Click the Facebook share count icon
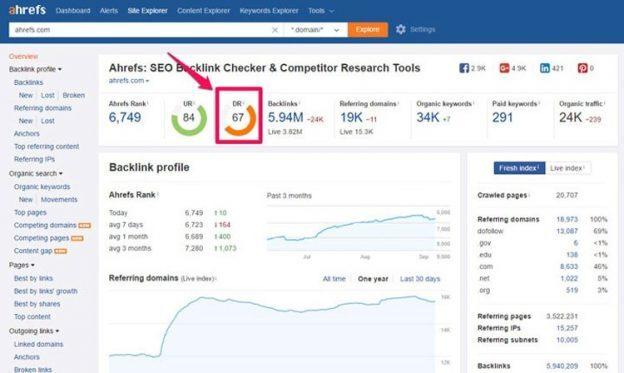 464,68
